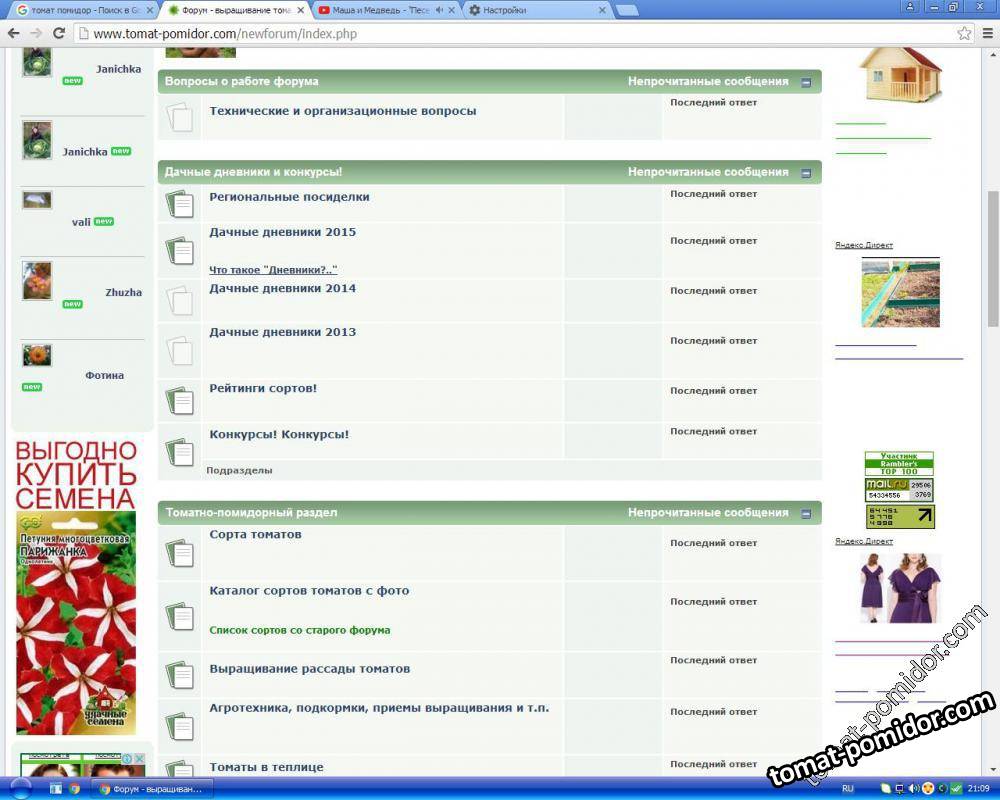This screenshot has width=1000, height=800.
Task: Open Список сортов со старого форума link
Action: coord(299,630)
